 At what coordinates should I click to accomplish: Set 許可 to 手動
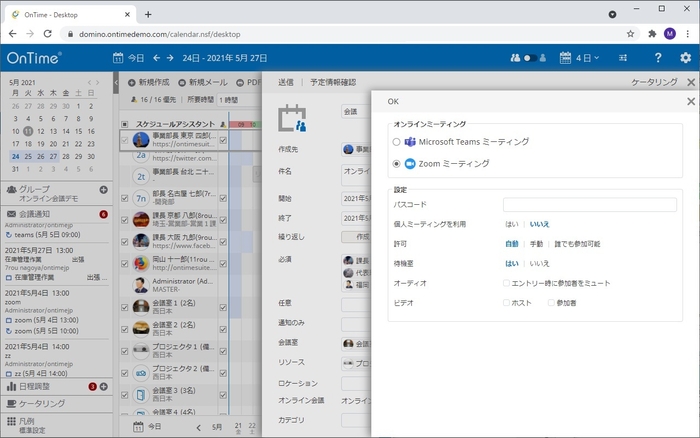tap(536, 244)
